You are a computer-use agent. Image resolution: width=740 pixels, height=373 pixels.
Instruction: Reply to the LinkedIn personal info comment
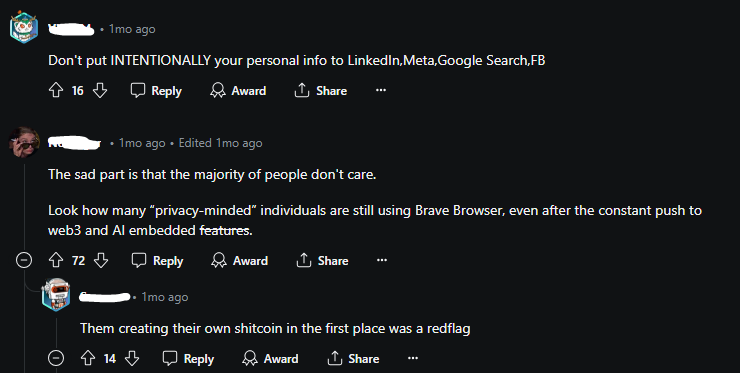pyautogui.click(x=156, y=90)
